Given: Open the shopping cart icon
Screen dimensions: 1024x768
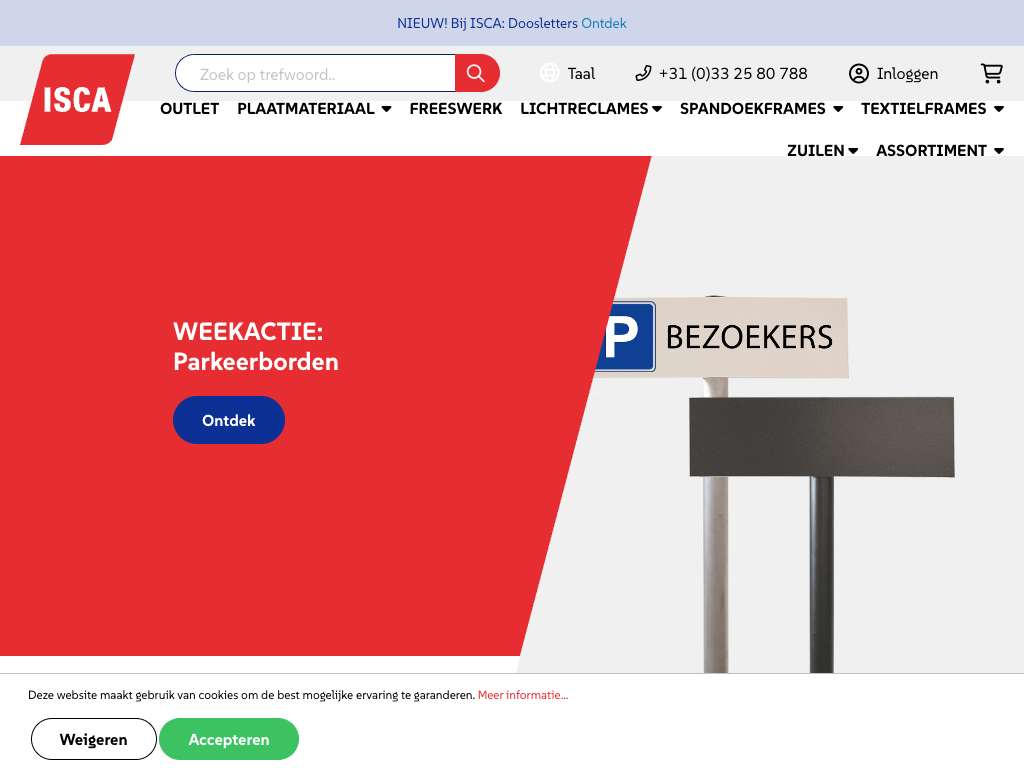Looking at the screenshot, I should [991, 73].
